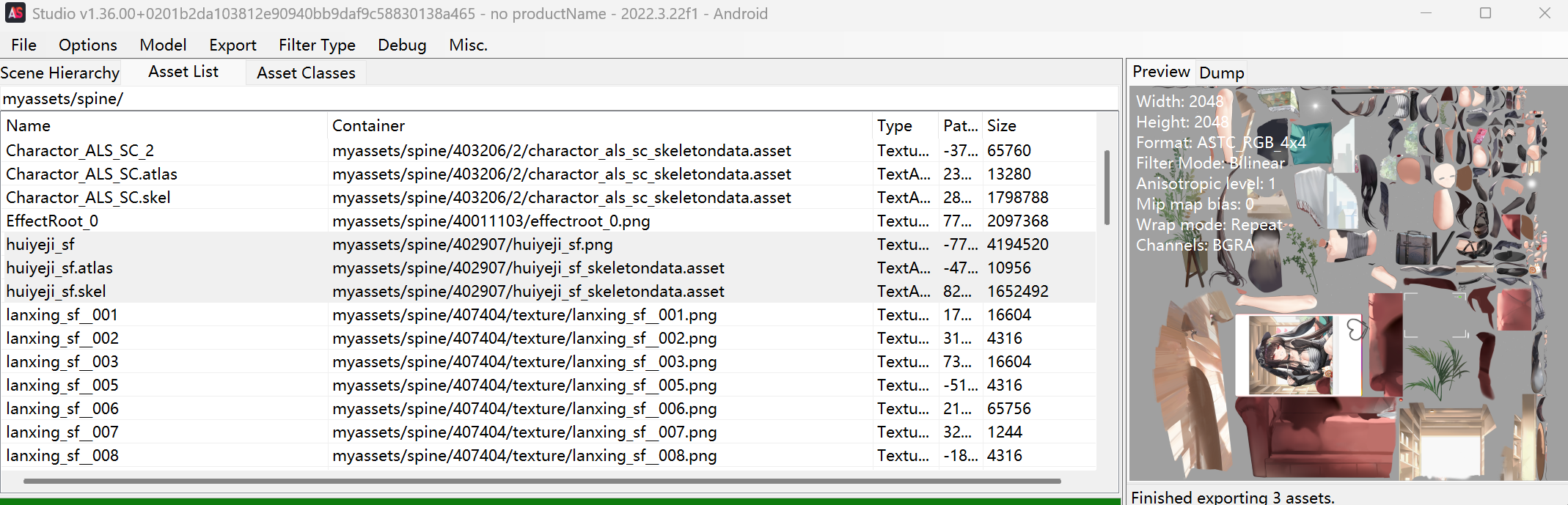The width and height of the screenshot is (1568, 505).
Task: Open the Model menu
Action: coord(163,45)
